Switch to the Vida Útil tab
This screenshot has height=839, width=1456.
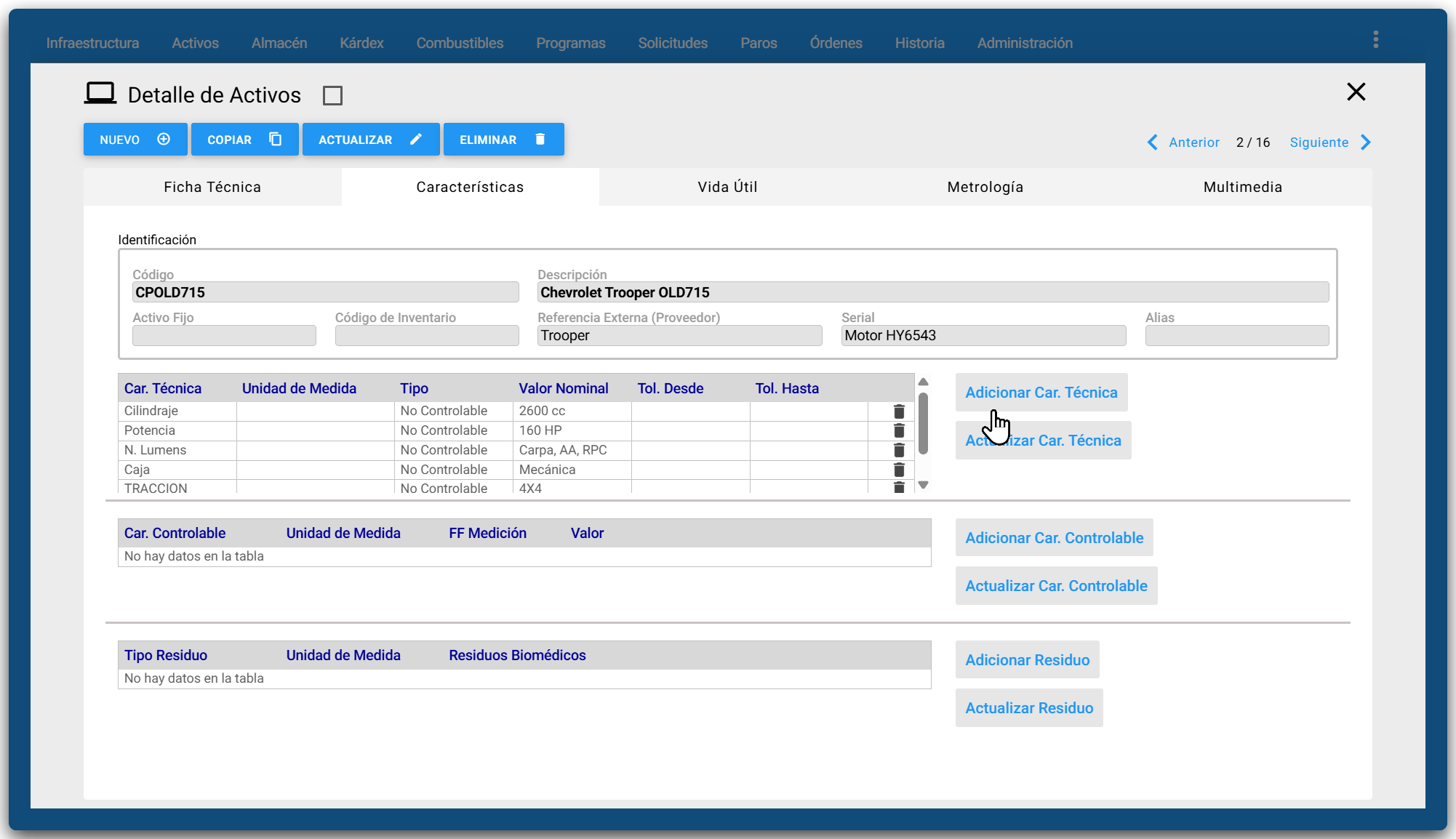[x=727, y=187]
